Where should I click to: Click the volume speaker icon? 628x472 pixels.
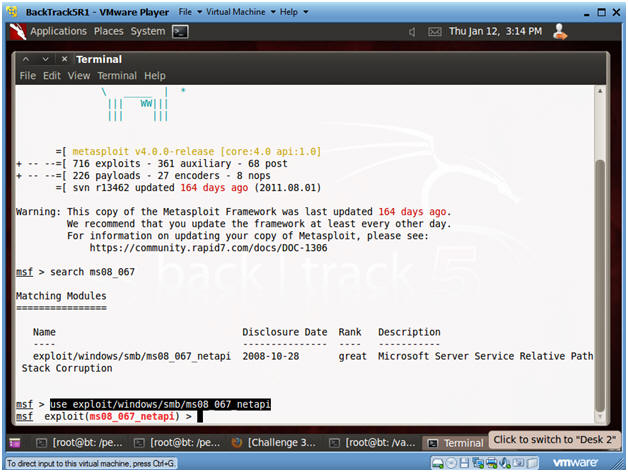click(412, 32)
